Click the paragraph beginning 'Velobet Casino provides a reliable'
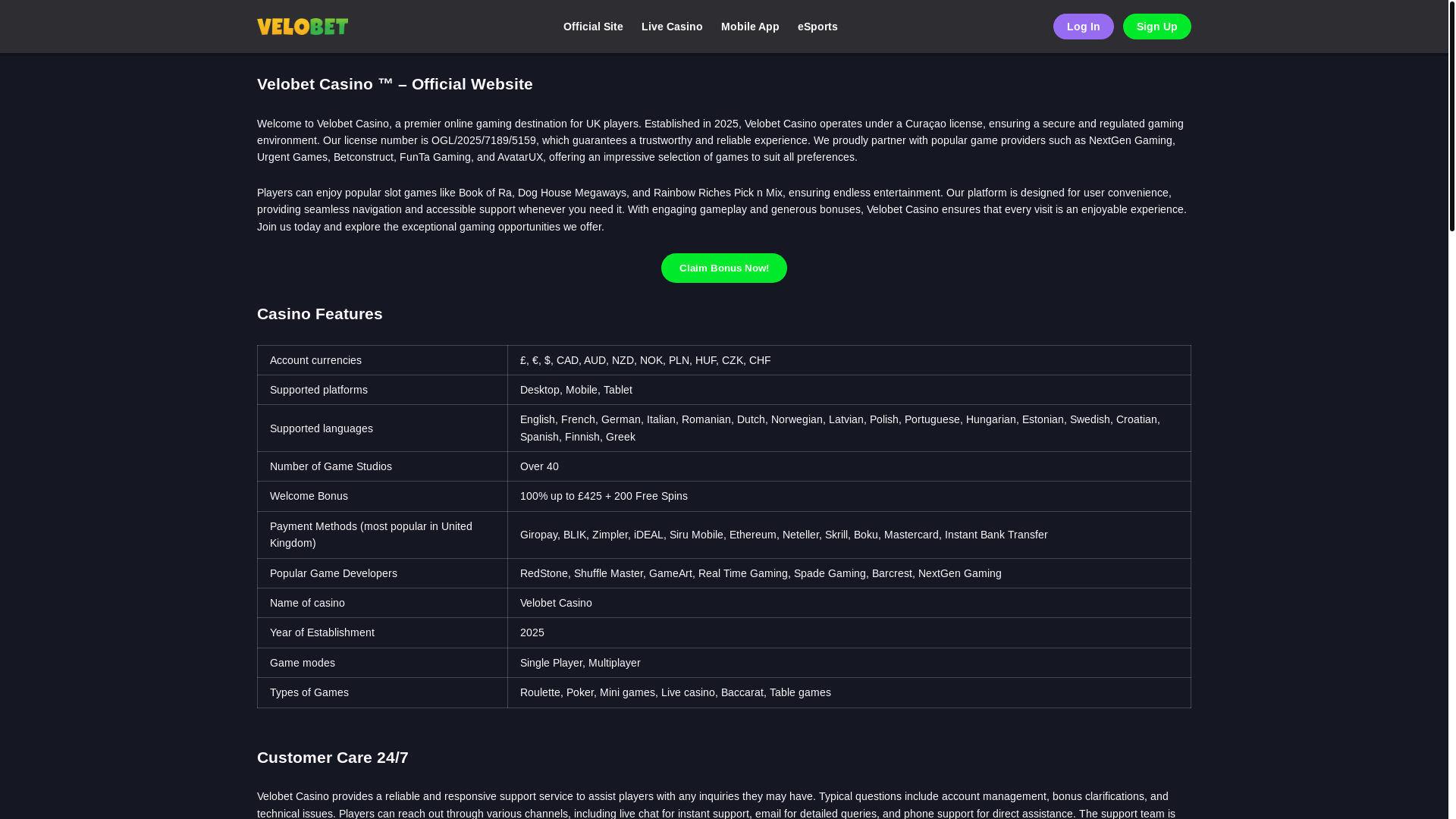 coord(723,805)
